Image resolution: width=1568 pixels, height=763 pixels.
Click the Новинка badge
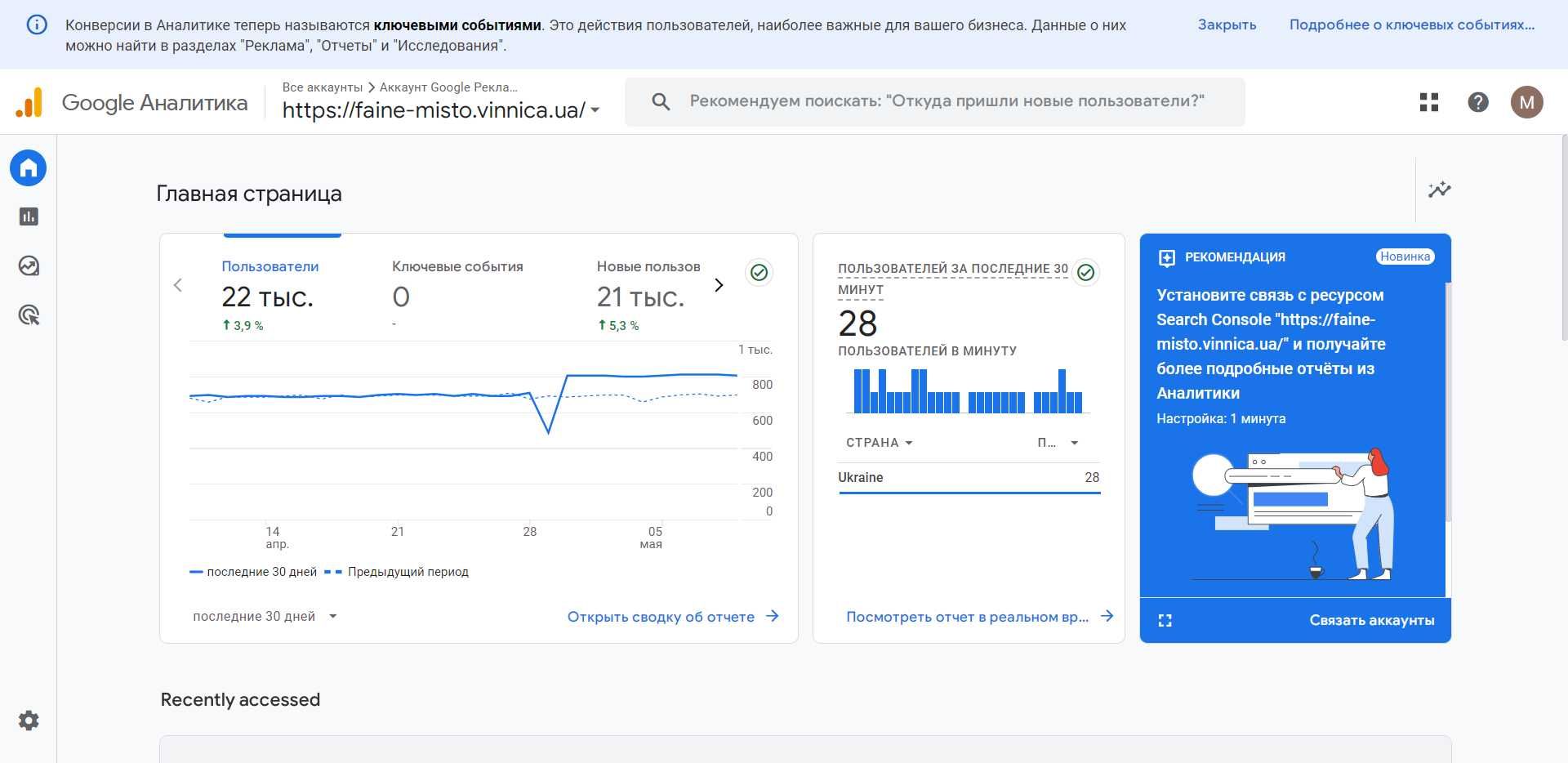pos(1405,257)
